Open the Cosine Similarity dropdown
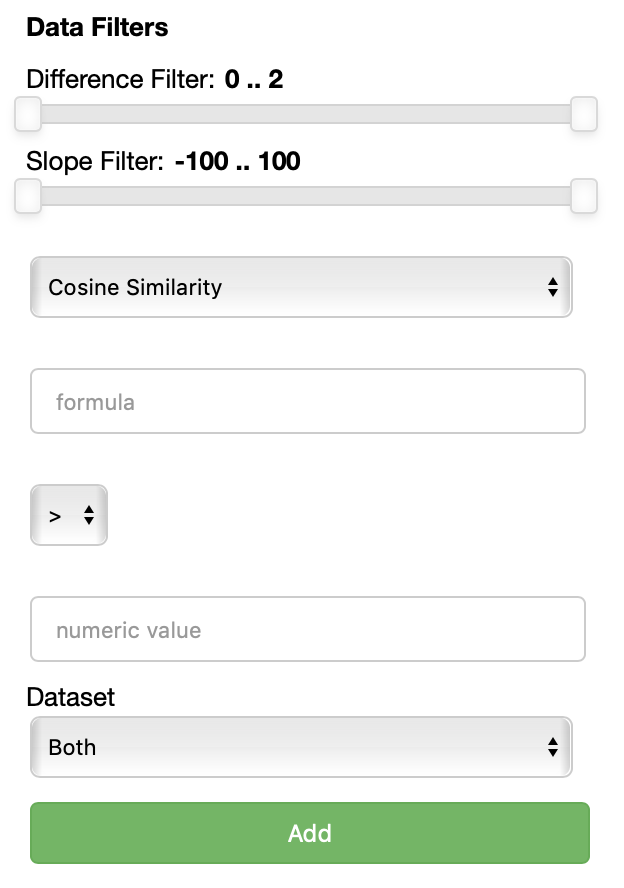This screenshot has width=624, height=888. point(301,287)
